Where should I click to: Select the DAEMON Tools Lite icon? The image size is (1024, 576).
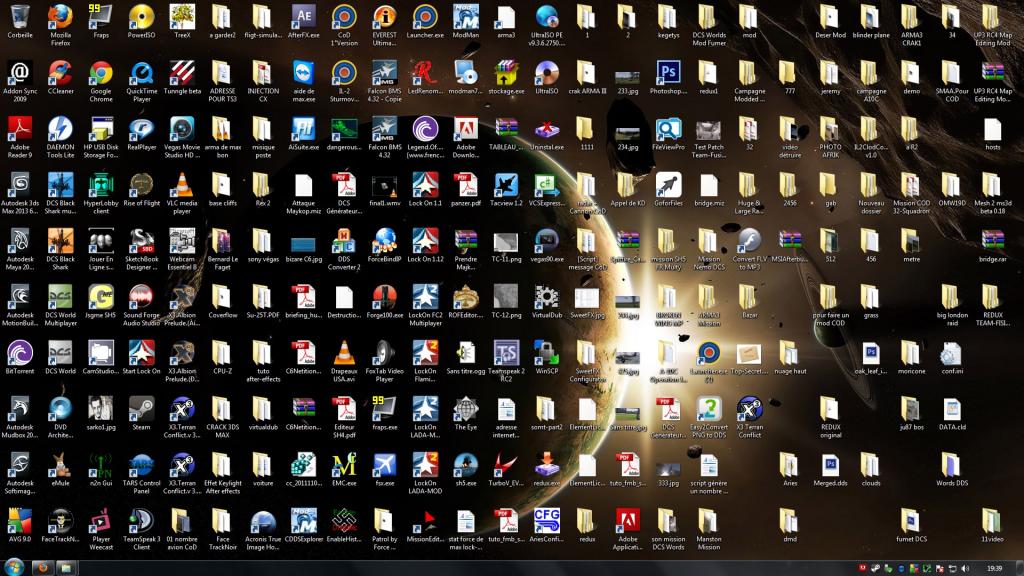60,128
